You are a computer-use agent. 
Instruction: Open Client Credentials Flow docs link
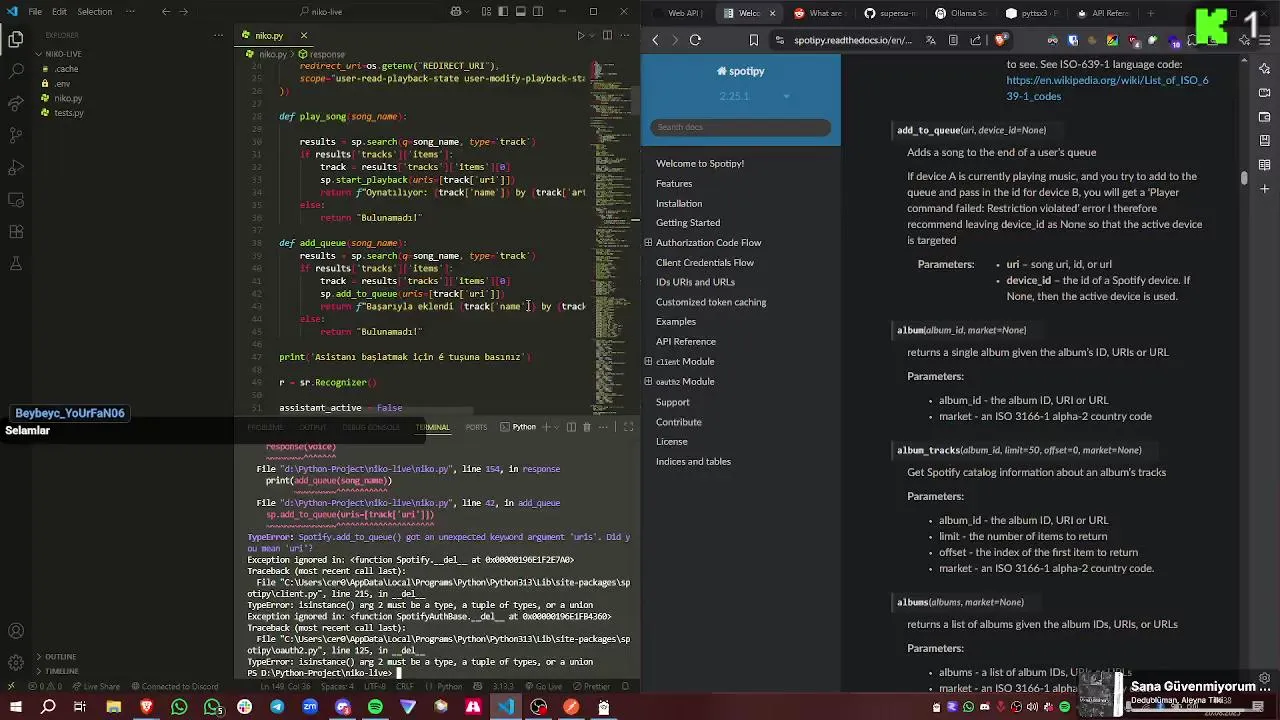(704, 263)
